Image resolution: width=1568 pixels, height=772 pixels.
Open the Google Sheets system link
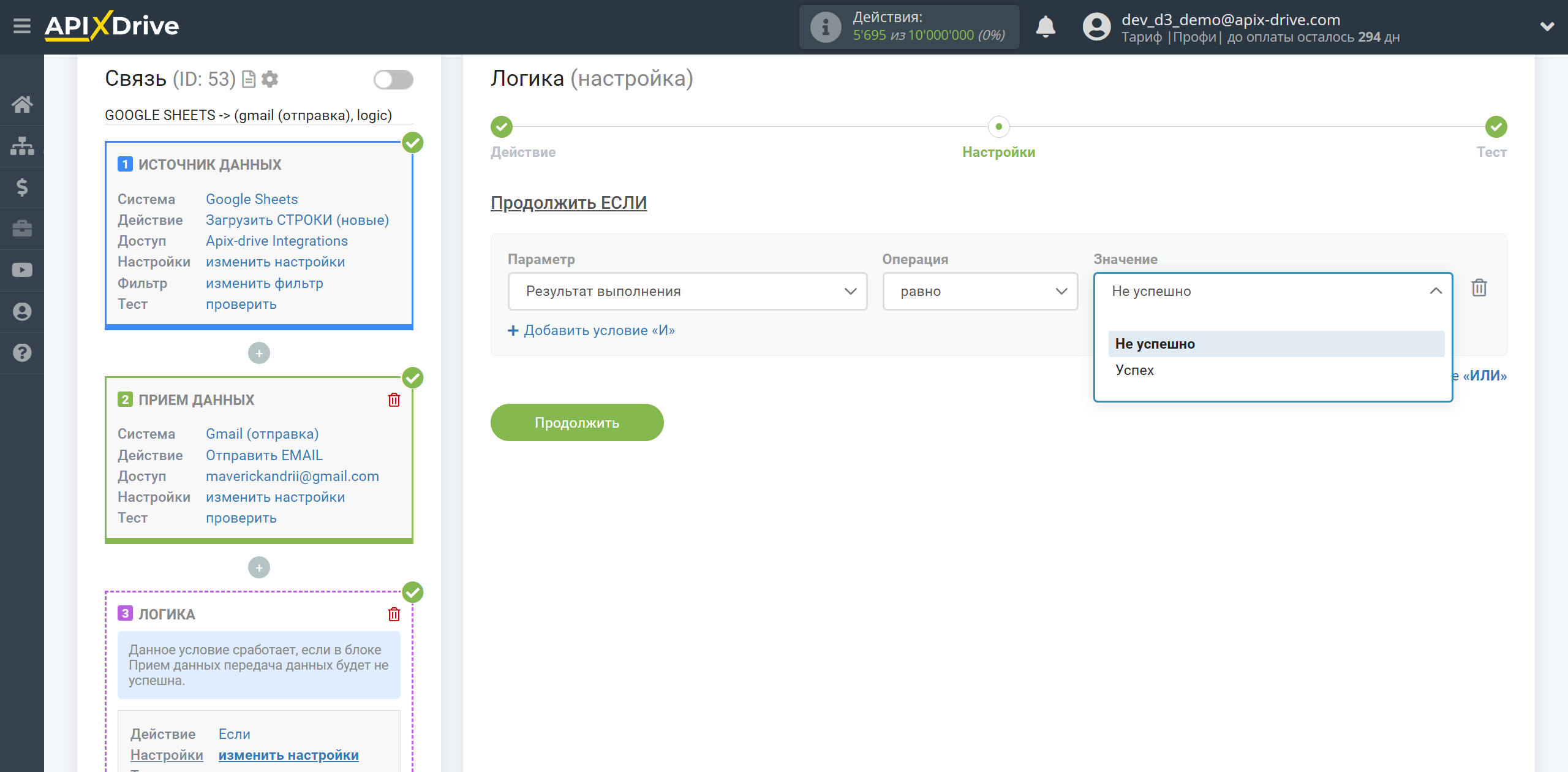252,200
